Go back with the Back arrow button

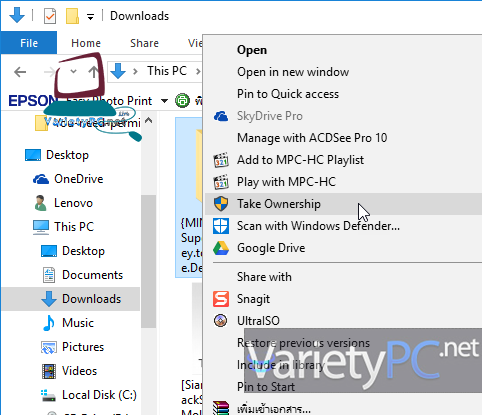click(20, 72)
